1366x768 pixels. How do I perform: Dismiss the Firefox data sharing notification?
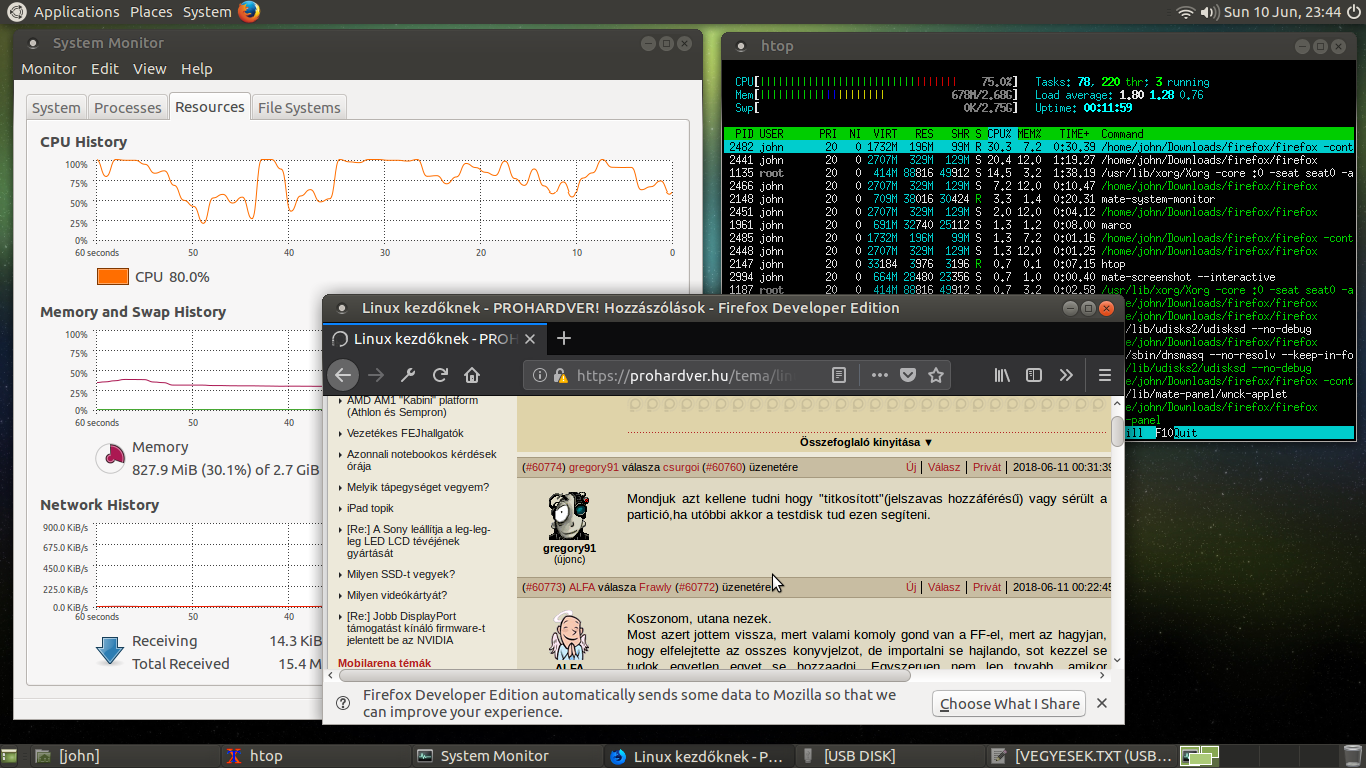1102,703
